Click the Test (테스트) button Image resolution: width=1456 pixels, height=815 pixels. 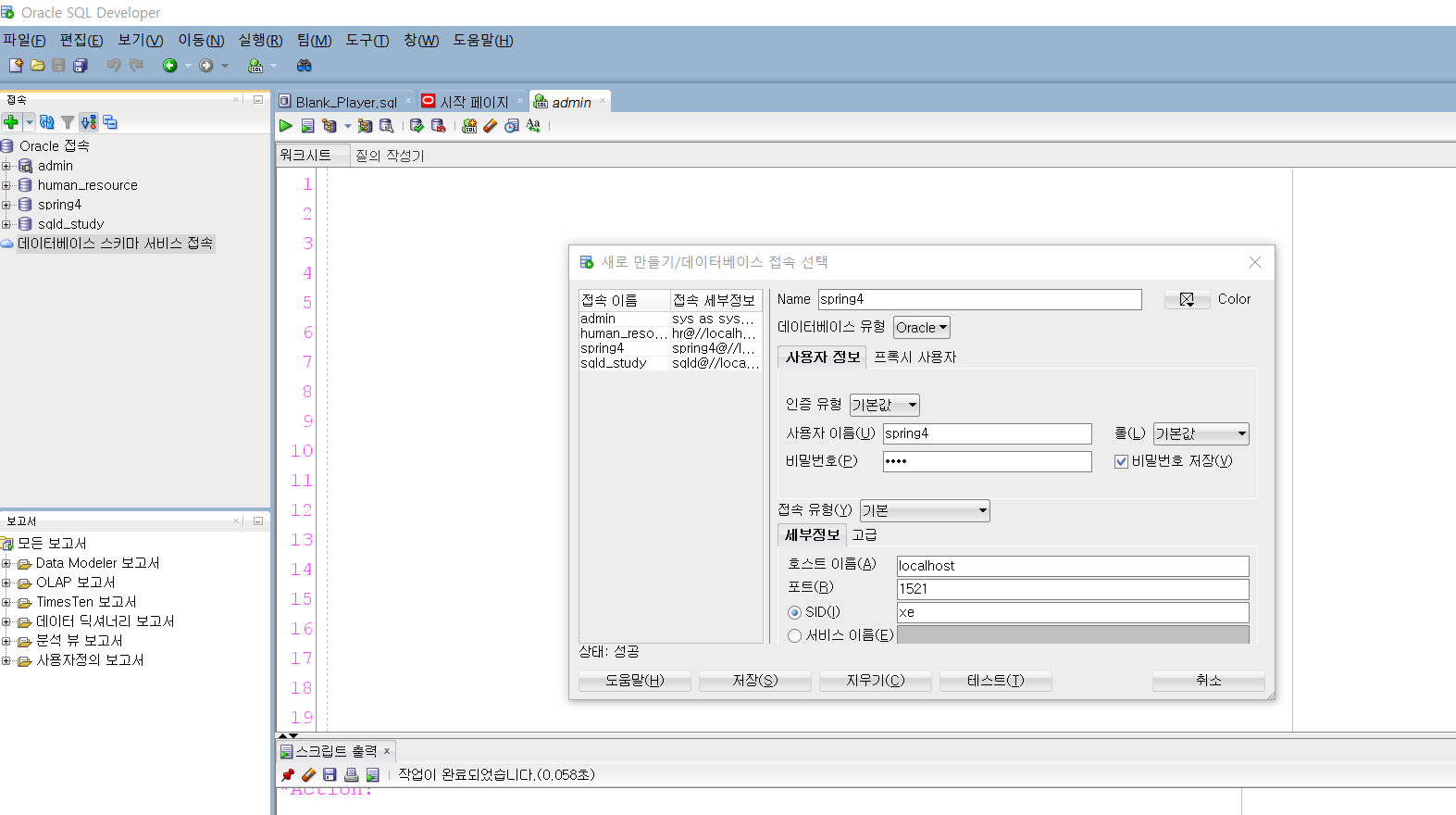(x=996, y=681)
